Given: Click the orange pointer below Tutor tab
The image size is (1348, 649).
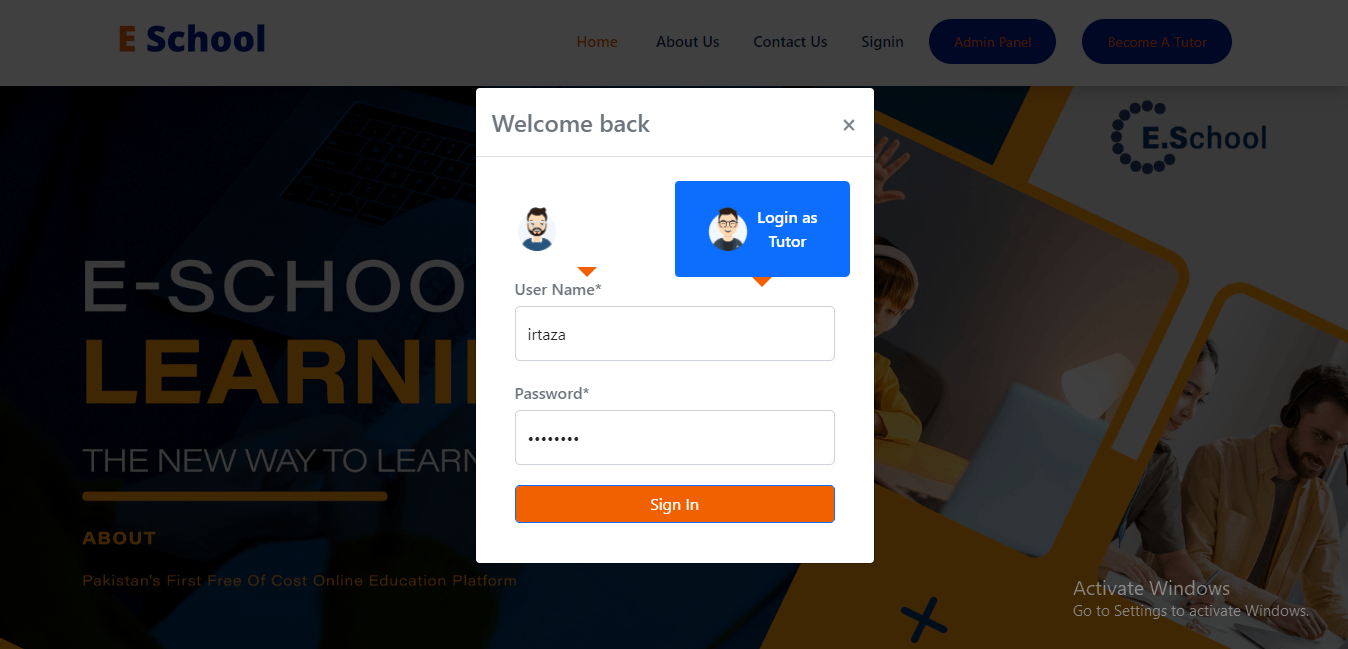Looking at the screenshot, I should click(x=762, y=282).
